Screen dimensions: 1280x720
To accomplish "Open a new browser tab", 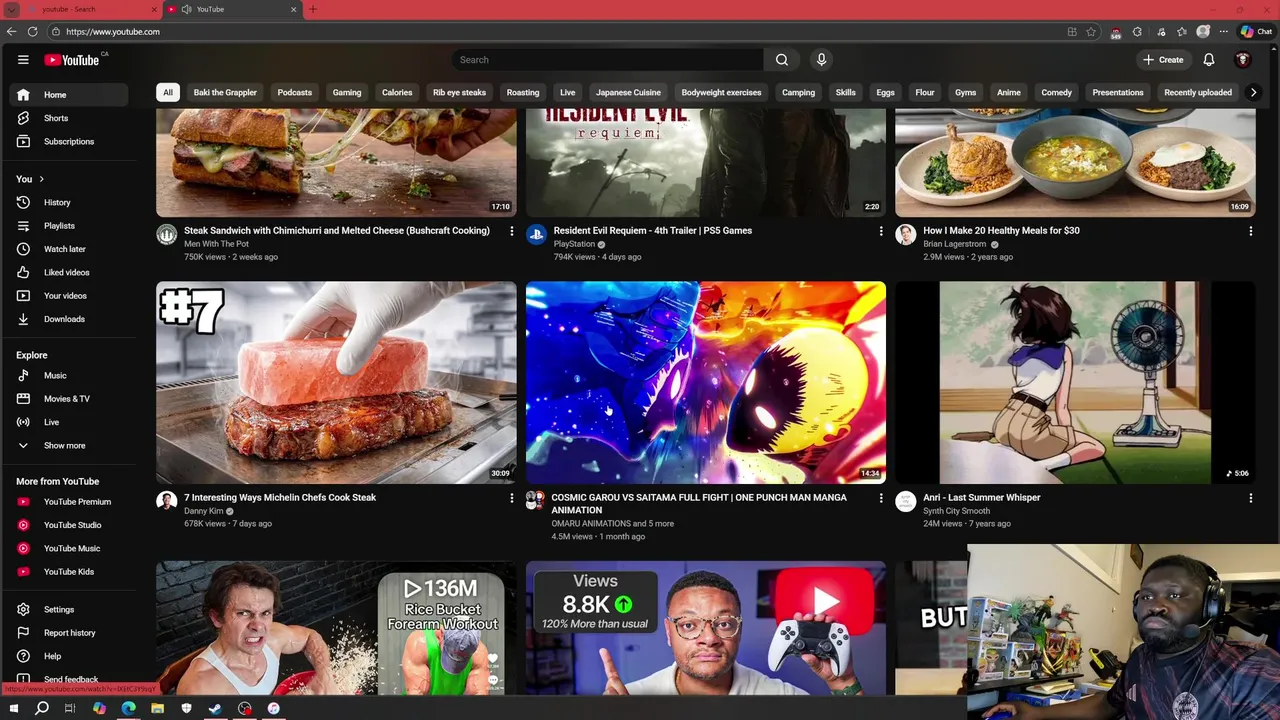I will 312,9.
